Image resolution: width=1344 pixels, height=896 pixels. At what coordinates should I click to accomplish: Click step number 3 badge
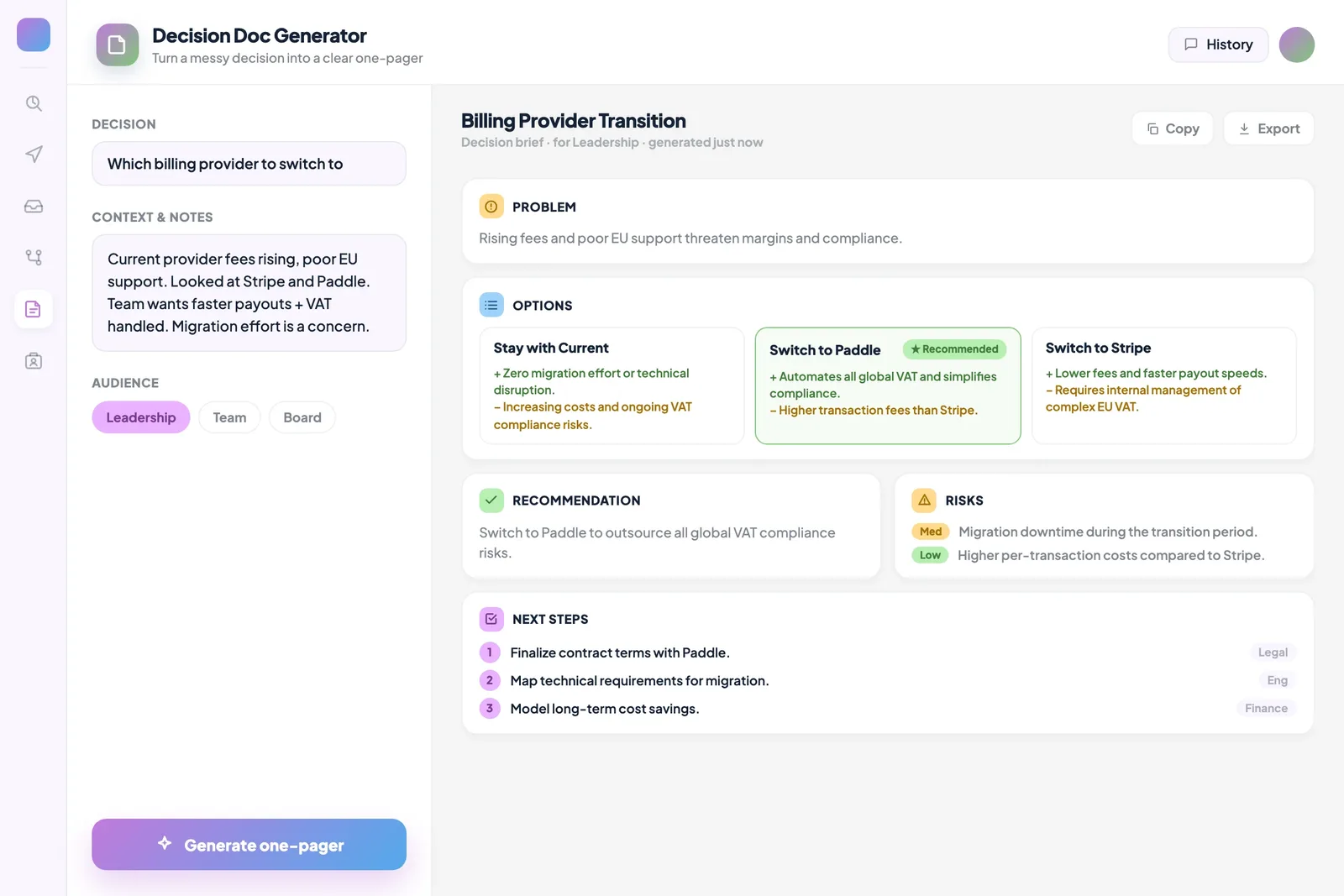[x=490, y=709]
